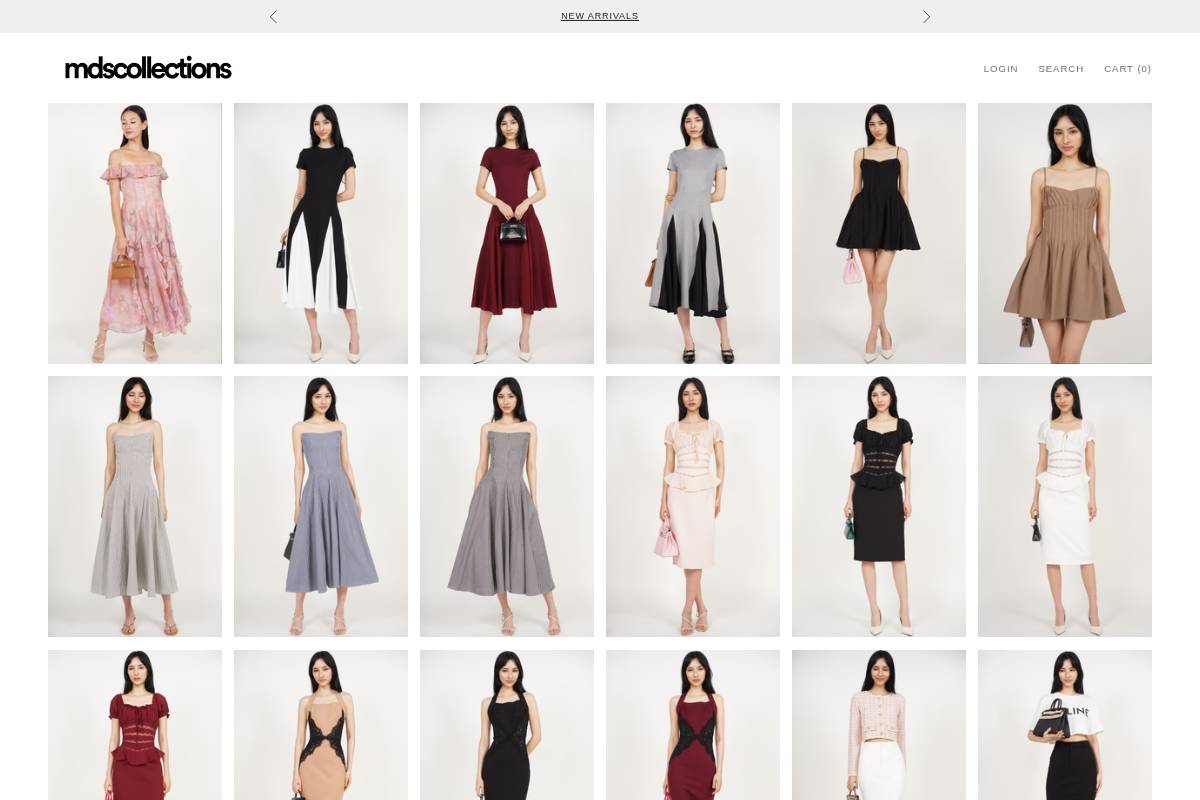
Task: Select the black puff-sleeve pencil dress set
Action: (879, 506)
